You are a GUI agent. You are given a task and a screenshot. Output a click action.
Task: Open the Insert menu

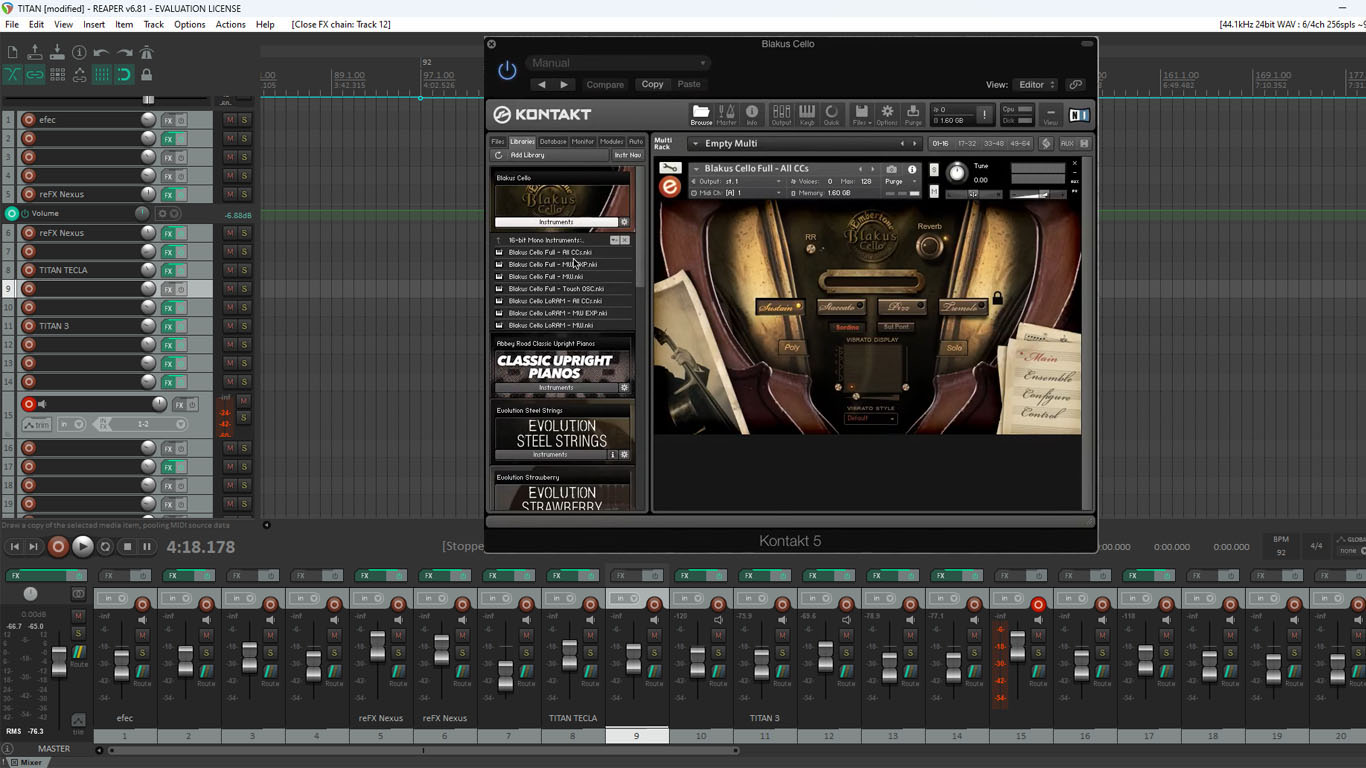coord(94,24)
